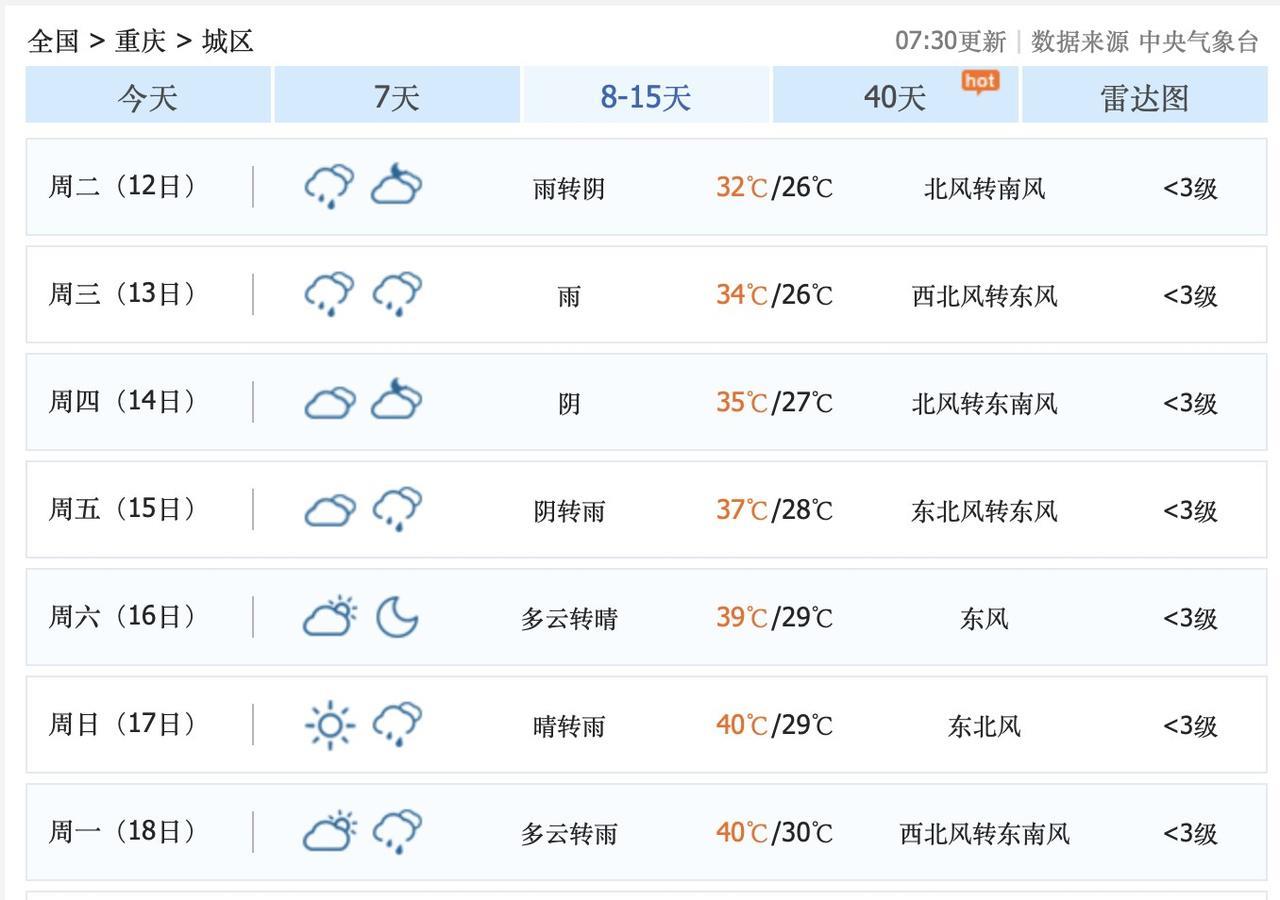1280x900 pixels.
Task: Select the 周日（17日）forecast row
Action: coord(646,725)
